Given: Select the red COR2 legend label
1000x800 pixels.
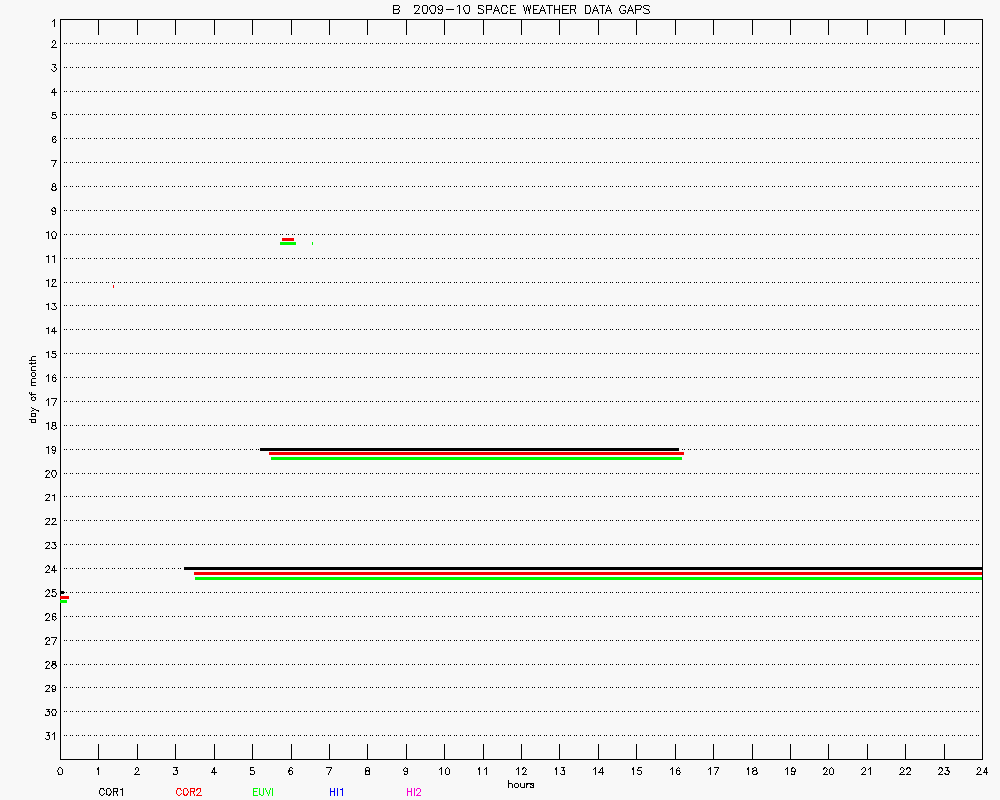Looking at the screenshot, I should [188, 792].
